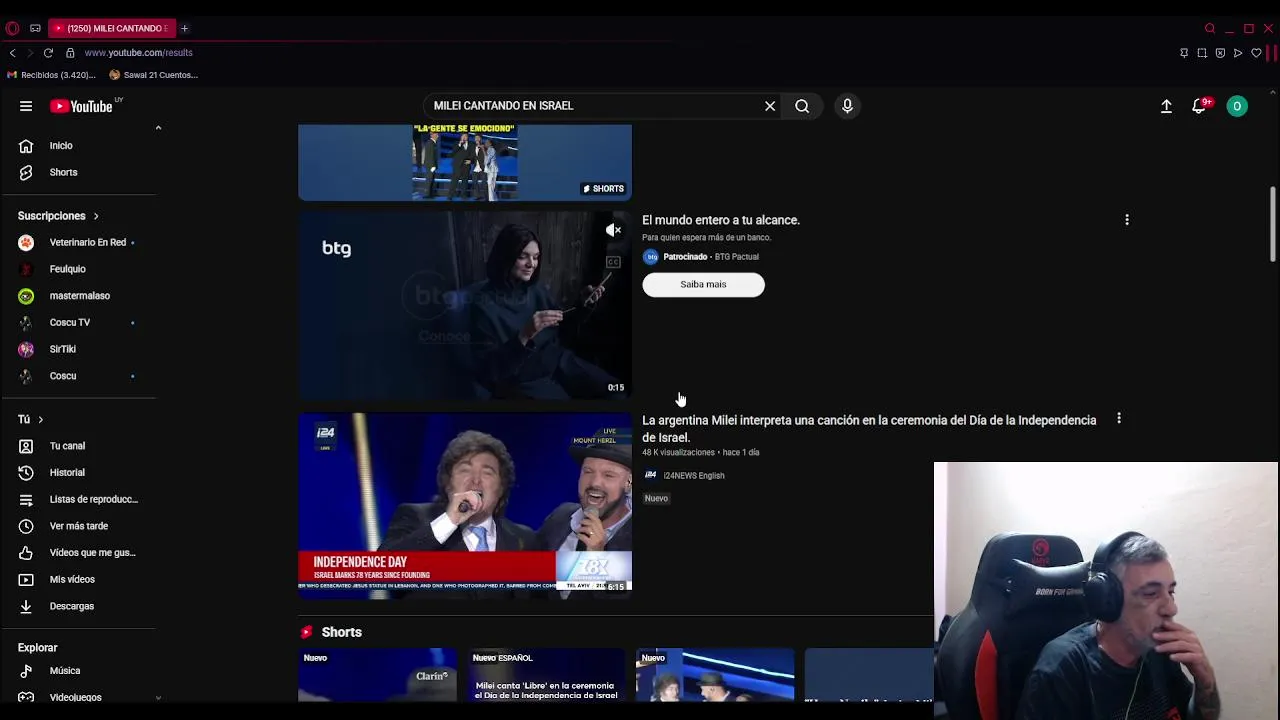Clear the search query with the X
This screenshot has height=720, width=1280.
[770, 106]
